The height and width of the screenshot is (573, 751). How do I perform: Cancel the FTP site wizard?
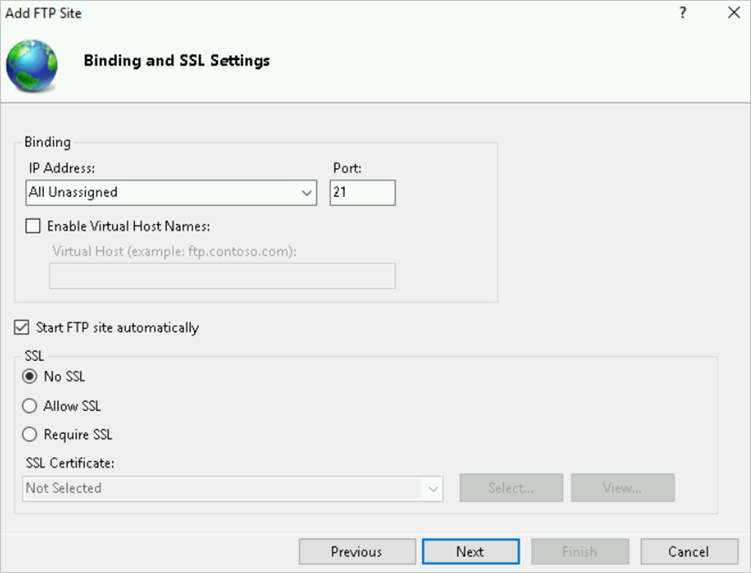[688, 551]
